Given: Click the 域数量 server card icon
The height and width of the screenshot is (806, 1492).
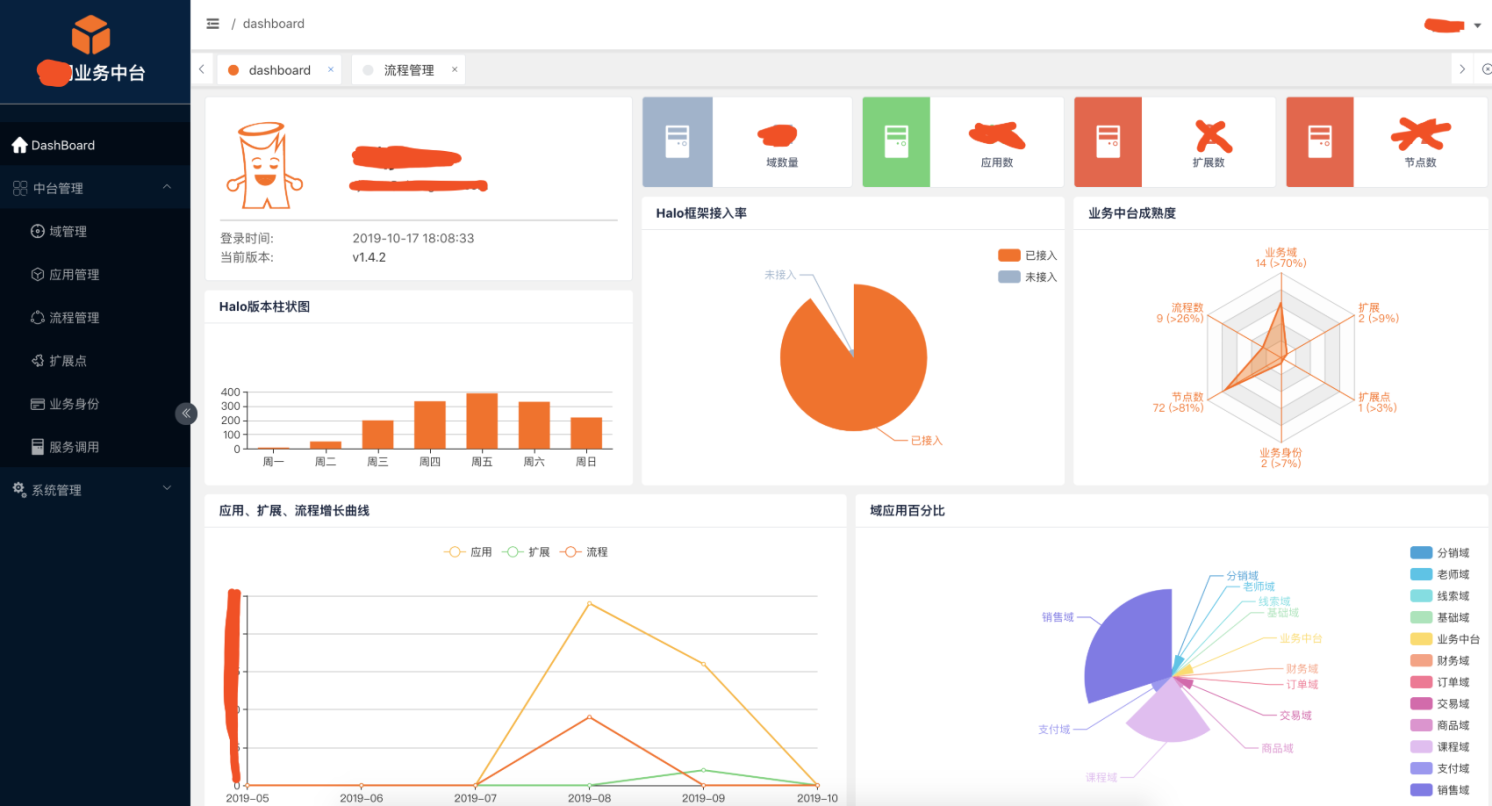Looking at the screenshot, I should click(x=677, y=142).
